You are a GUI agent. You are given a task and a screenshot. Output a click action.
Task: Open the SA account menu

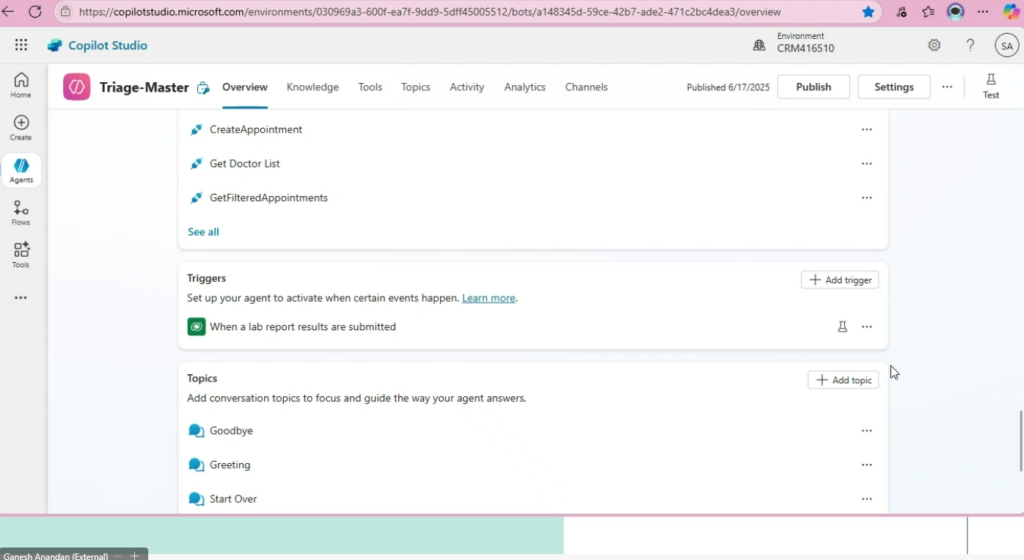[1006, 46]
